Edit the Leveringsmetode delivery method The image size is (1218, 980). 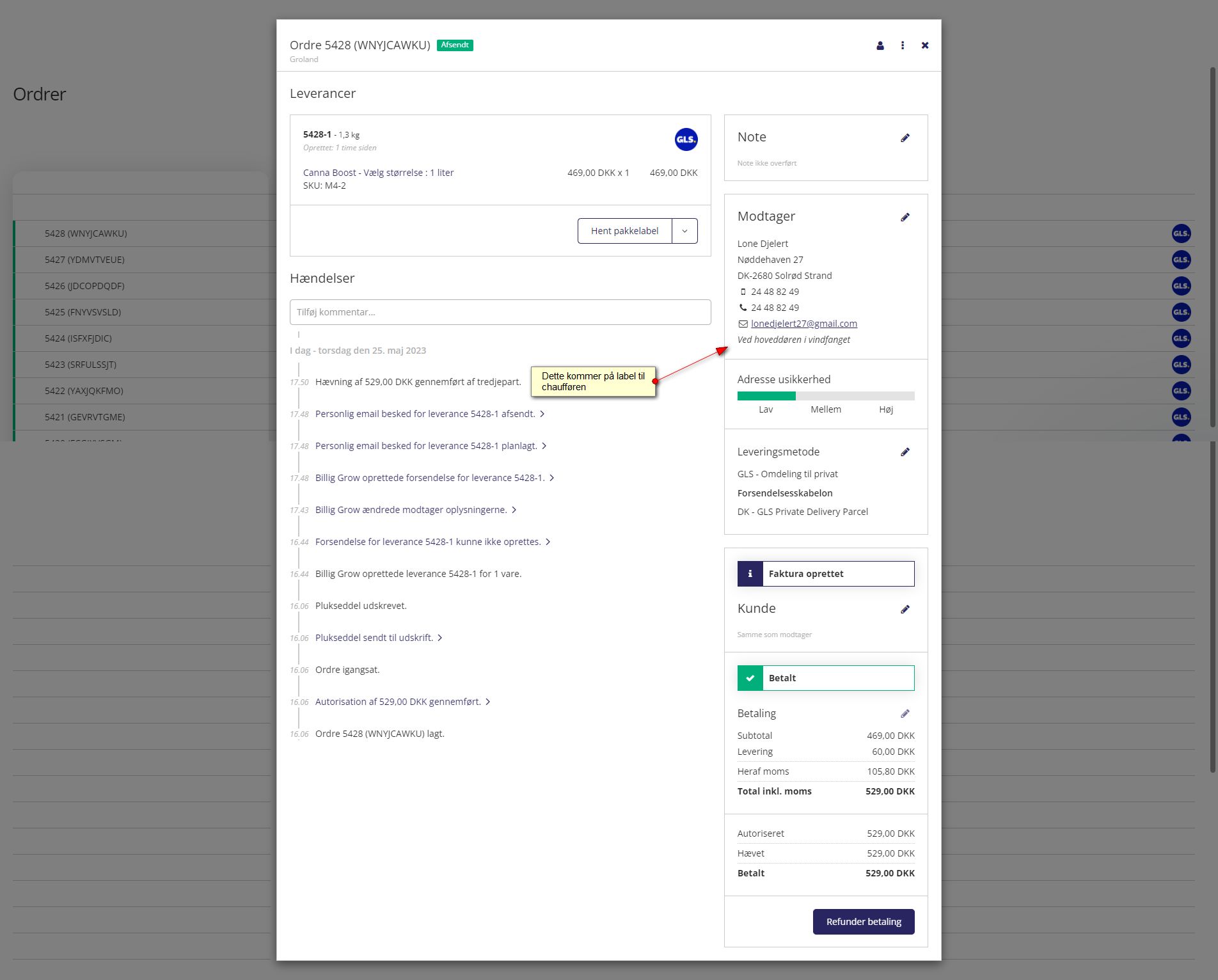(905, 452)
